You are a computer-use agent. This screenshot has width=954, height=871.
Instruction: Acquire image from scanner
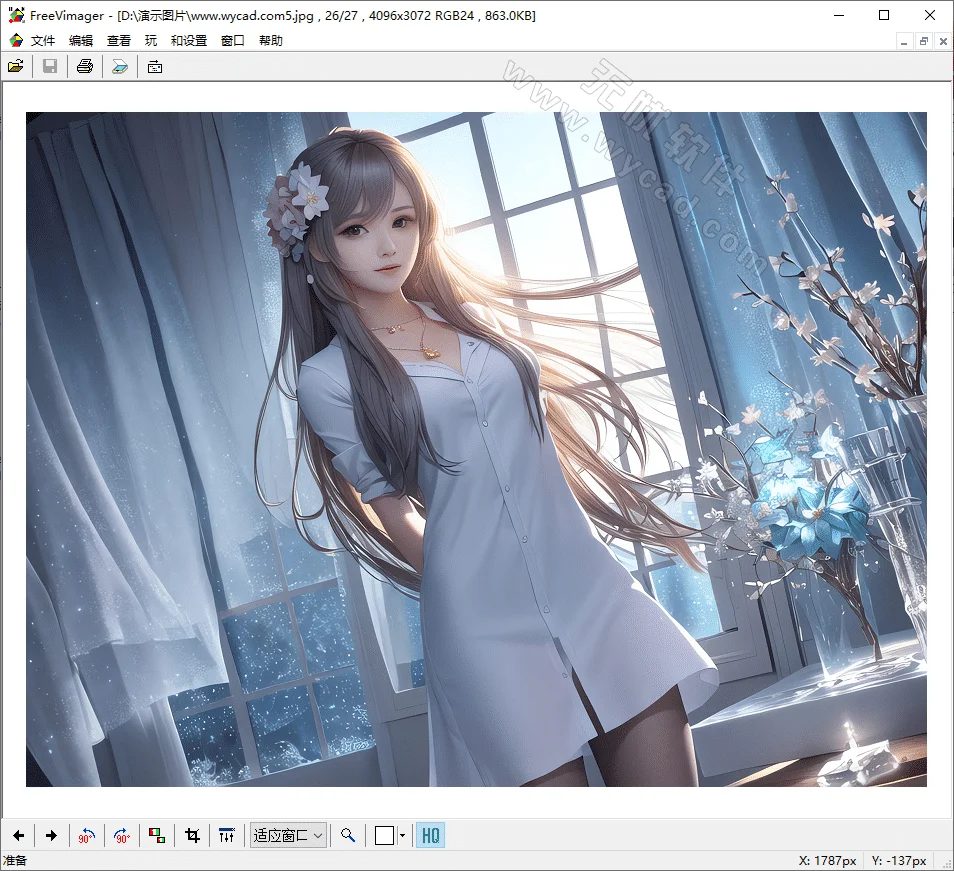(119, 66)
